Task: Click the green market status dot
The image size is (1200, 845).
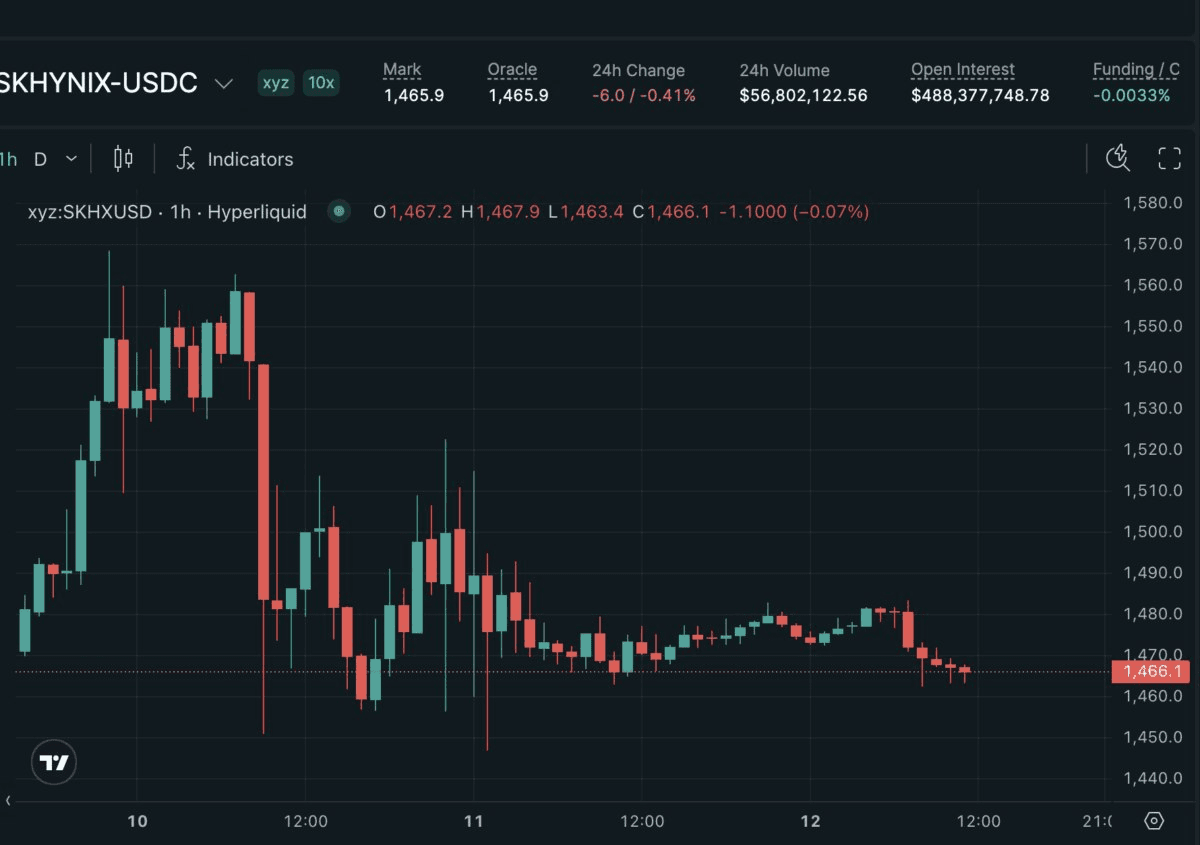Action: click(339, 212)
